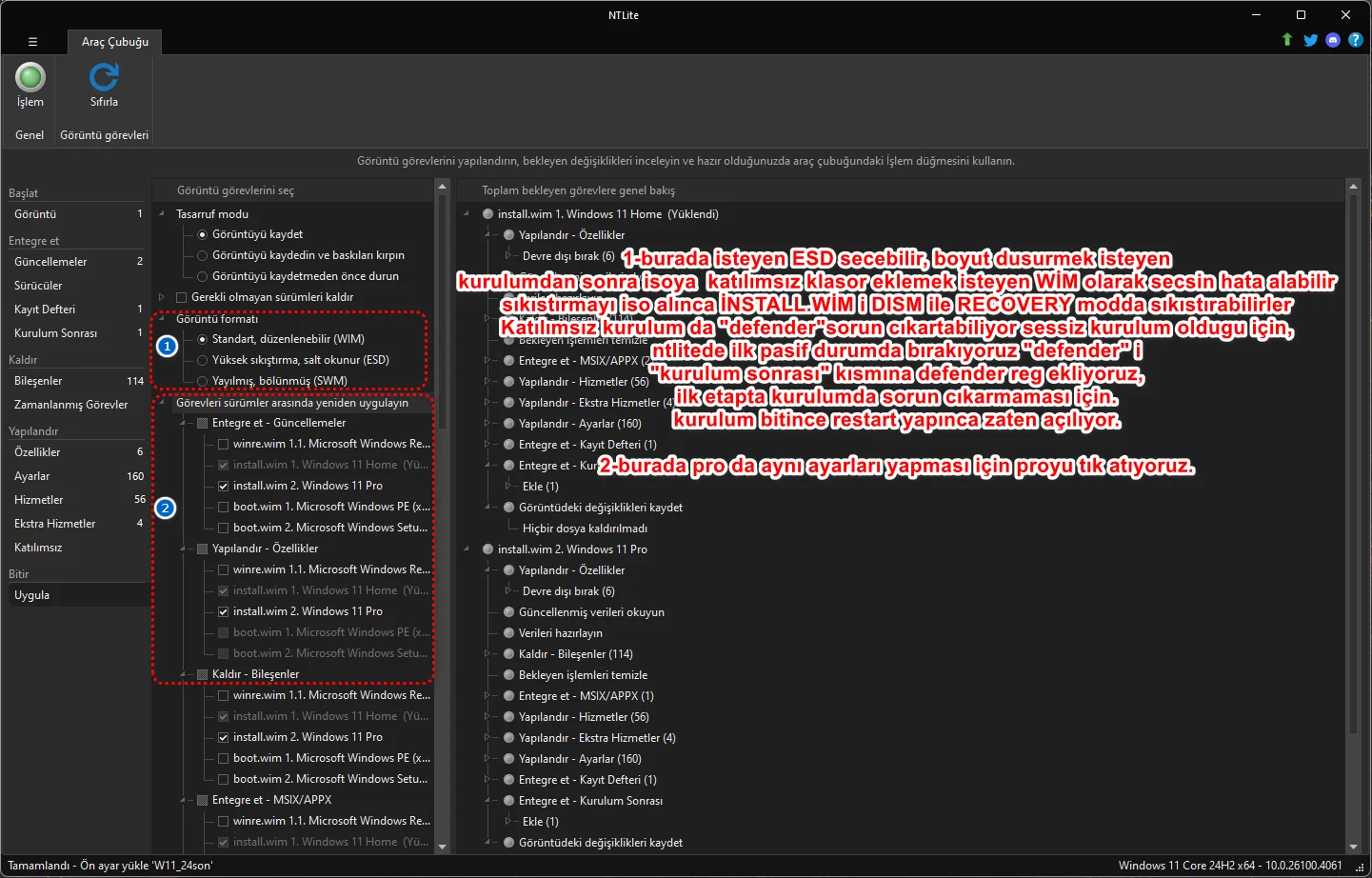The image size is (1372, 878).
Task: Click status circle of install.wim 2 Pro in overview pane
Action: click(488, 549)
